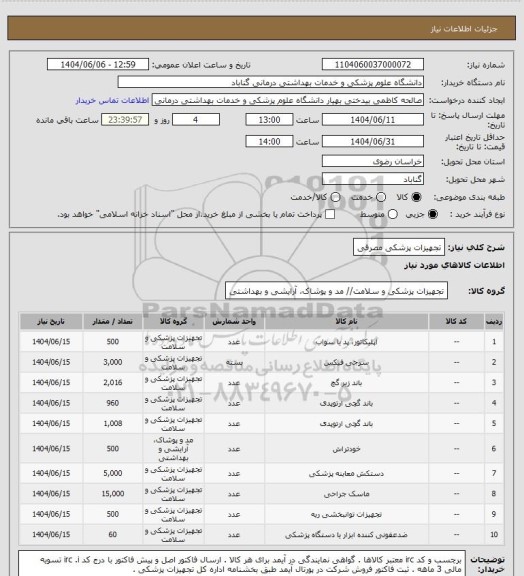Click unit بسته for سرجی فیکس

(x=234, y=362)
